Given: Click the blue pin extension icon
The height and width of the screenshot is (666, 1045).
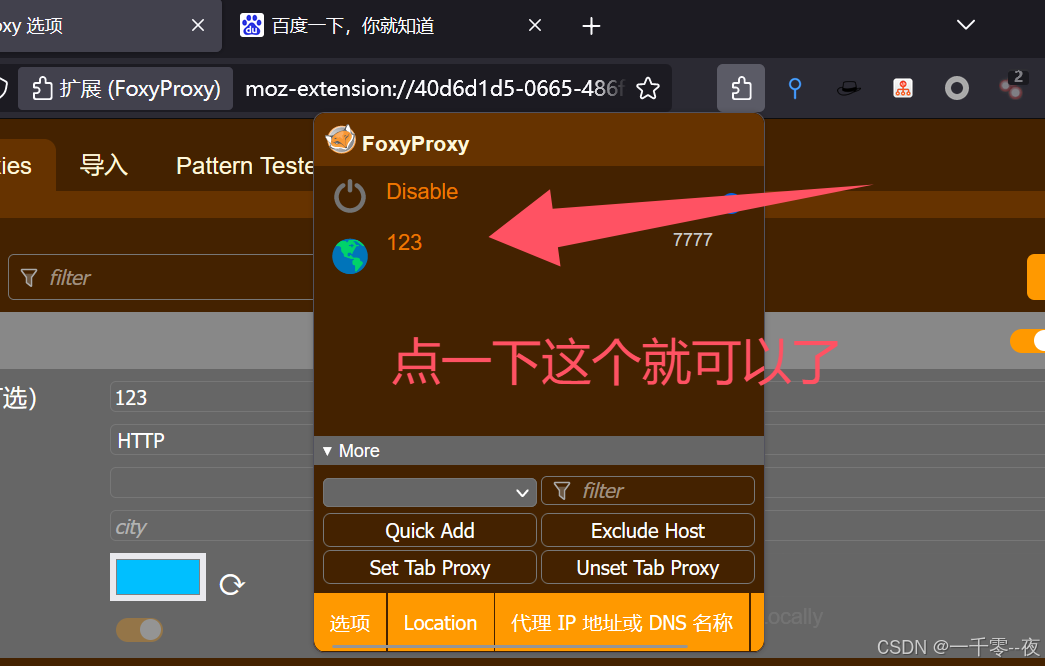Looking at the screenshot, I should click(794, 88).
